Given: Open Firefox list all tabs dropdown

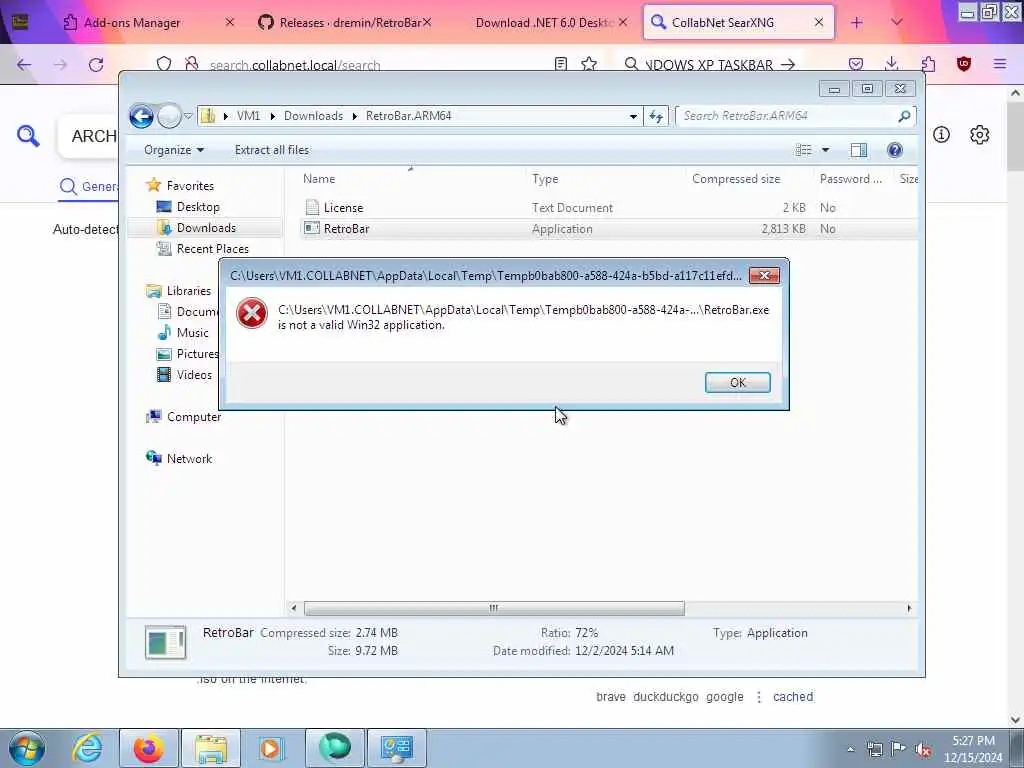Looking at the screenshot, I should click(x=897, y=23).
